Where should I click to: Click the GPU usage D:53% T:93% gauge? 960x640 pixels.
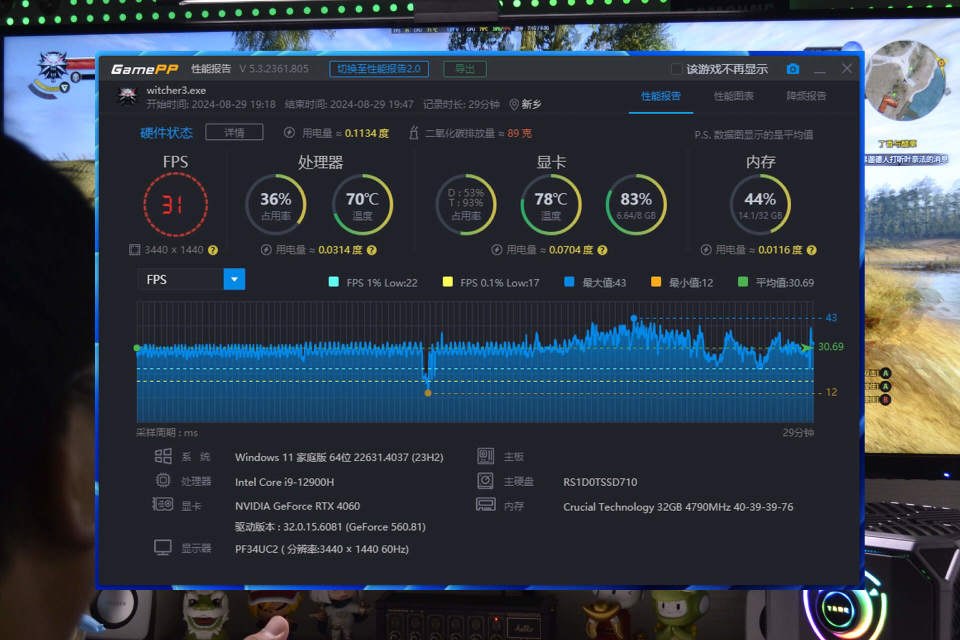[466, 205]
